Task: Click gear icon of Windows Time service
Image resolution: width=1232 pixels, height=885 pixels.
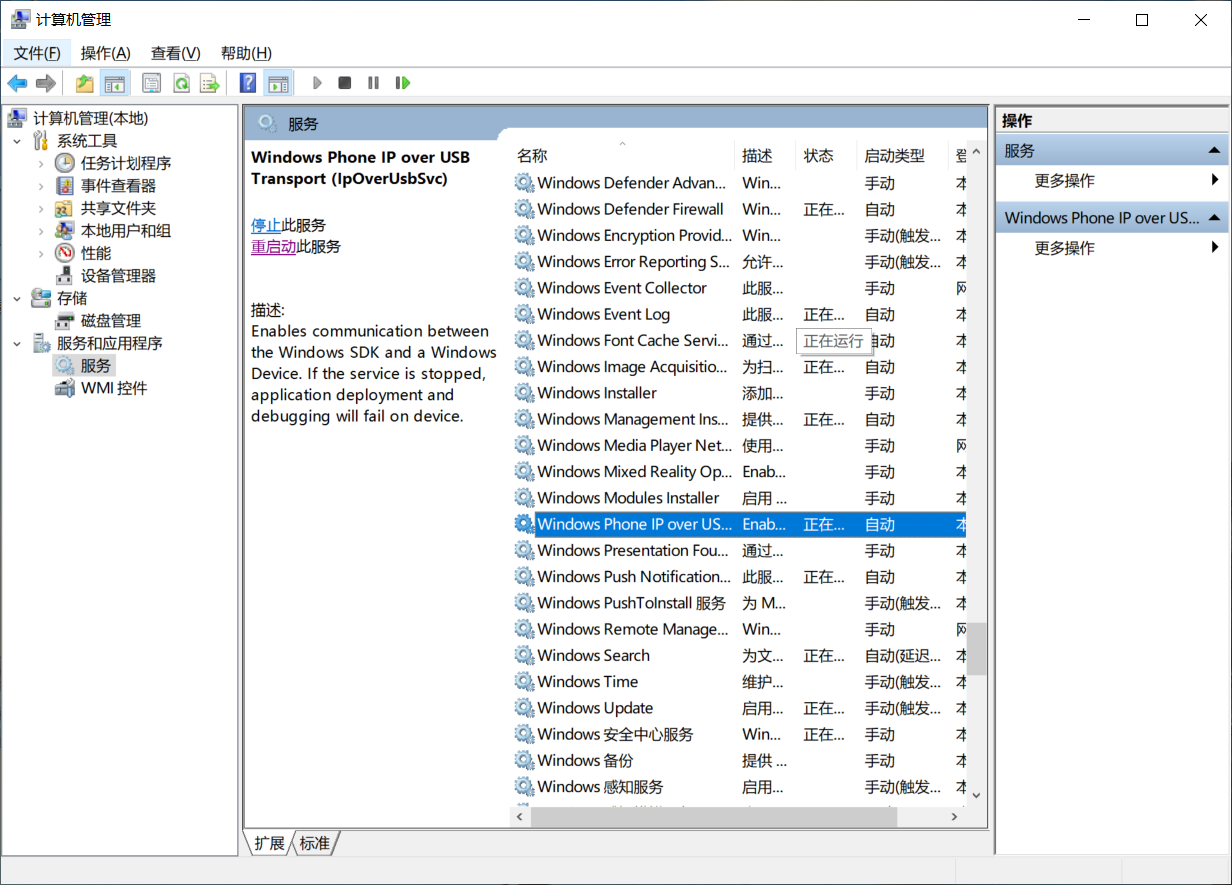Action: (524, 682)
